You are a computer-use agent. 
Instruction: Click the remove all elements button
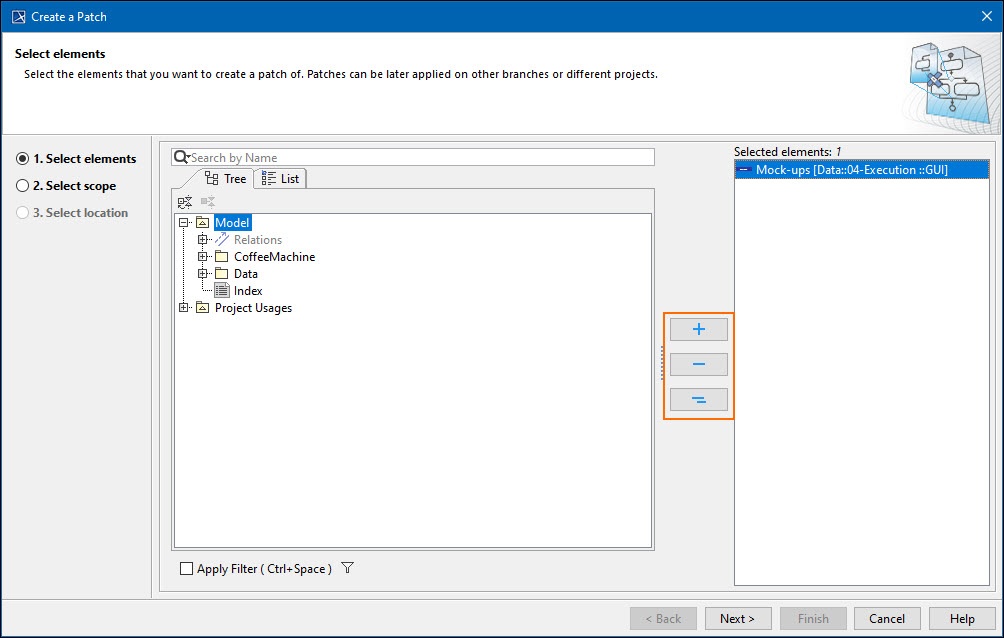click(x=698, y=400)
